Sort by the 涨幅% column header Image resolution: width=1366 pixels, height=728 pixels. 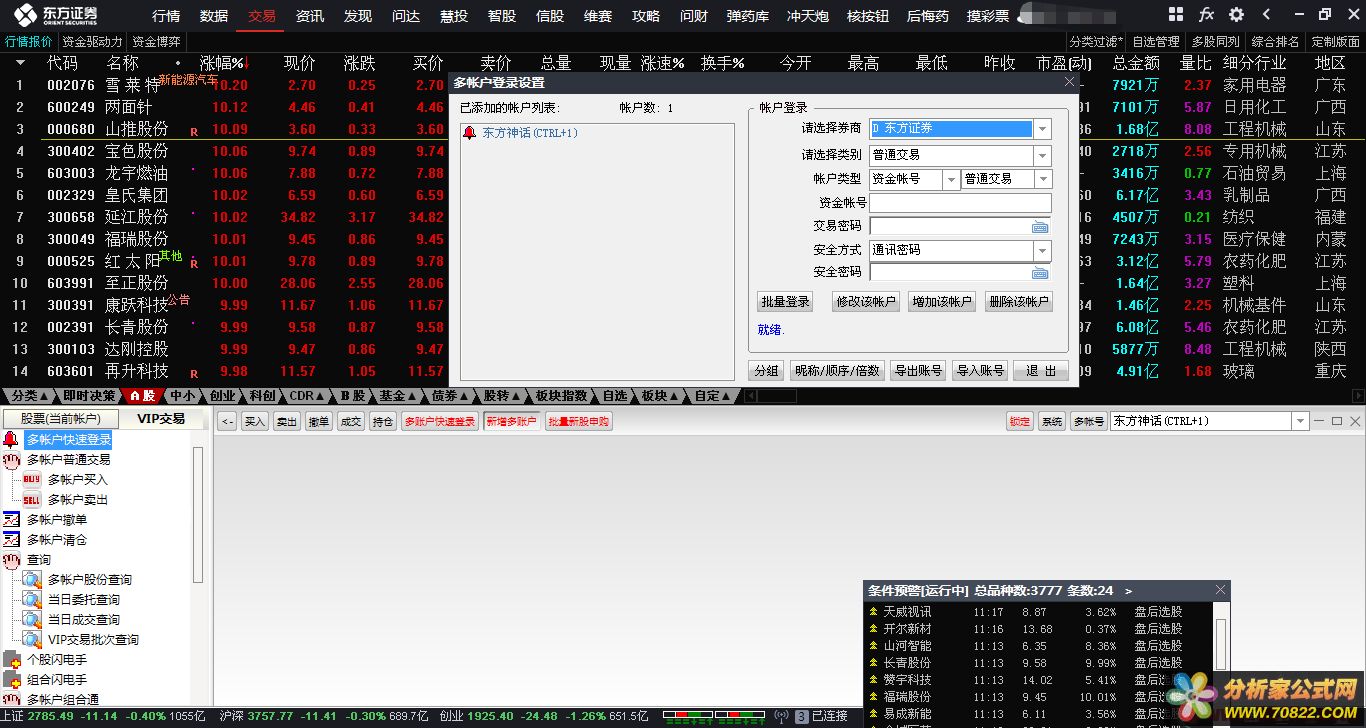coord(222,63)
